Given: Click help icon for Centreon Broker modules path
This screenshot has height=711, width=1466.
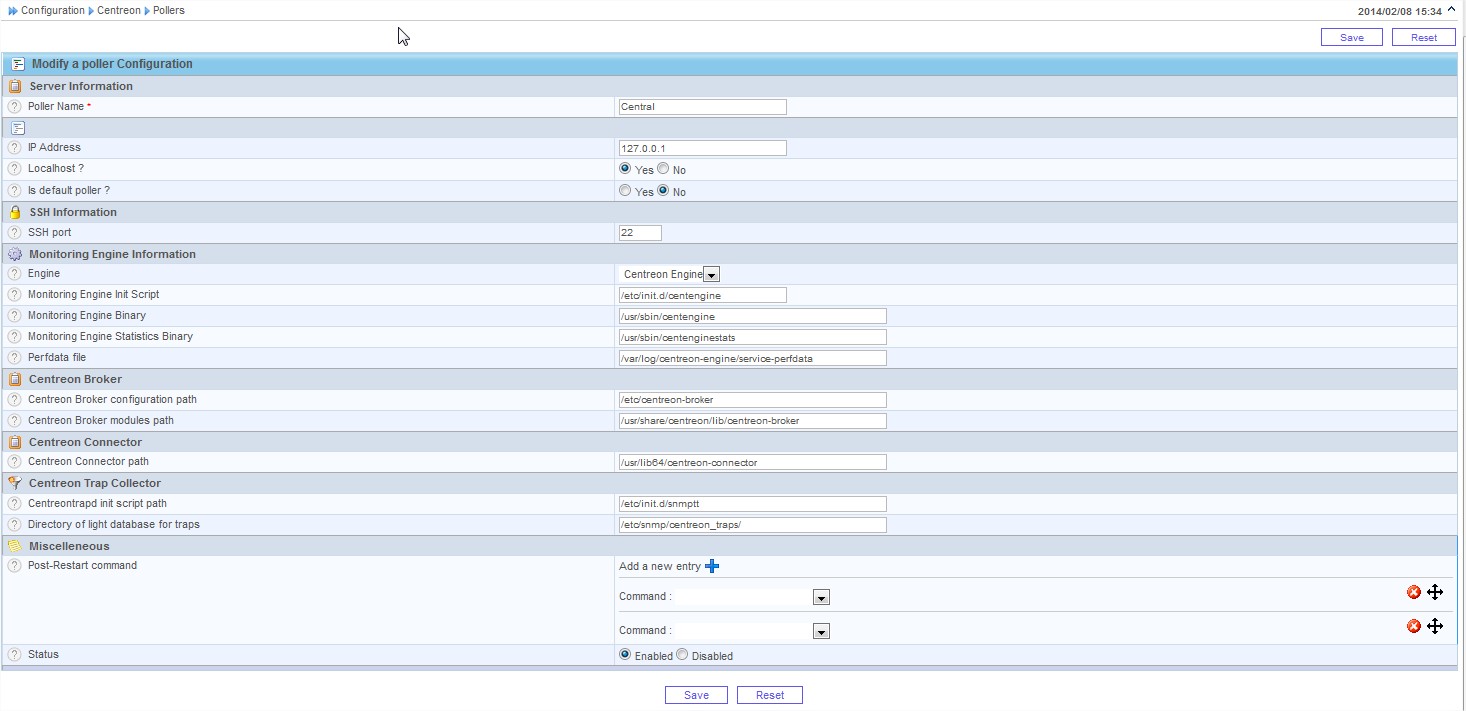Looking at the screenshot, I should [14, 421].
